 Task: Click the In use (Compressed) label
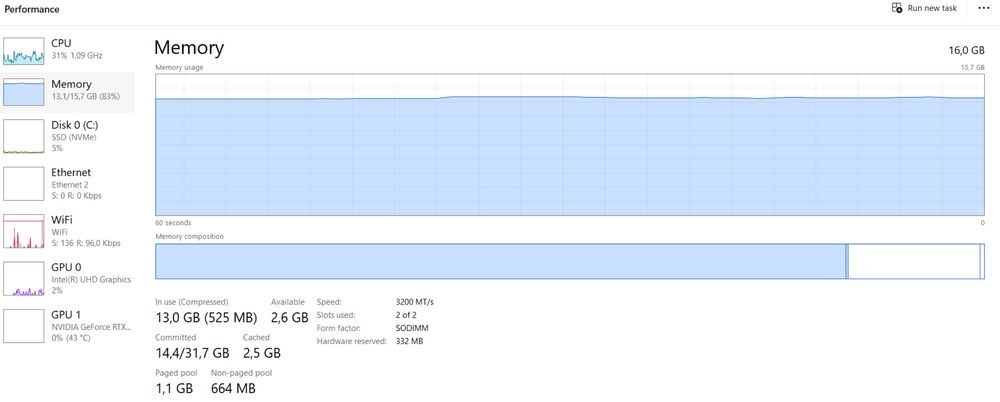191,302
